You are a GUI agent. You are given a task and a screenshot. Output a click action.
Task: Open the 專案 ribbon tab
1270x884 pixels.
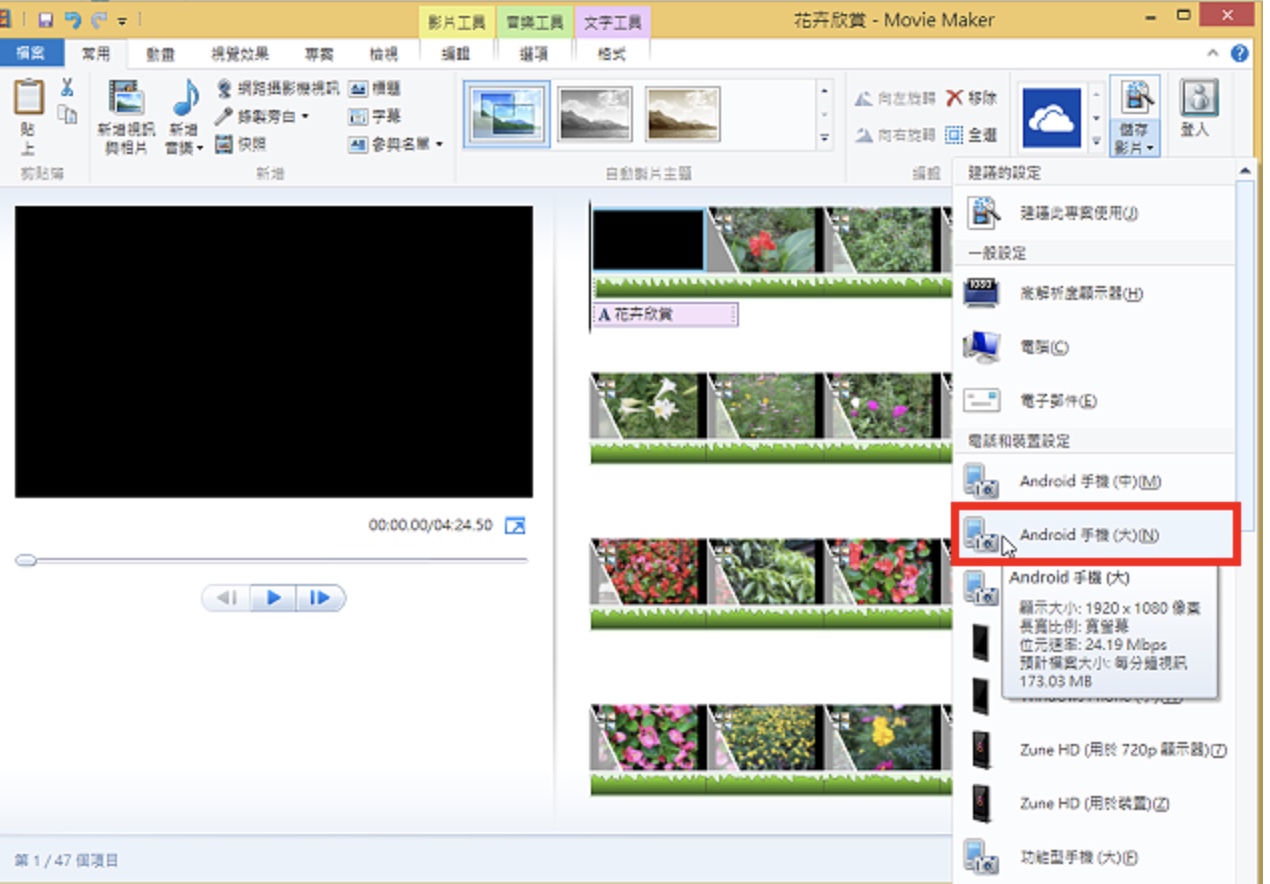click(319, 54)
